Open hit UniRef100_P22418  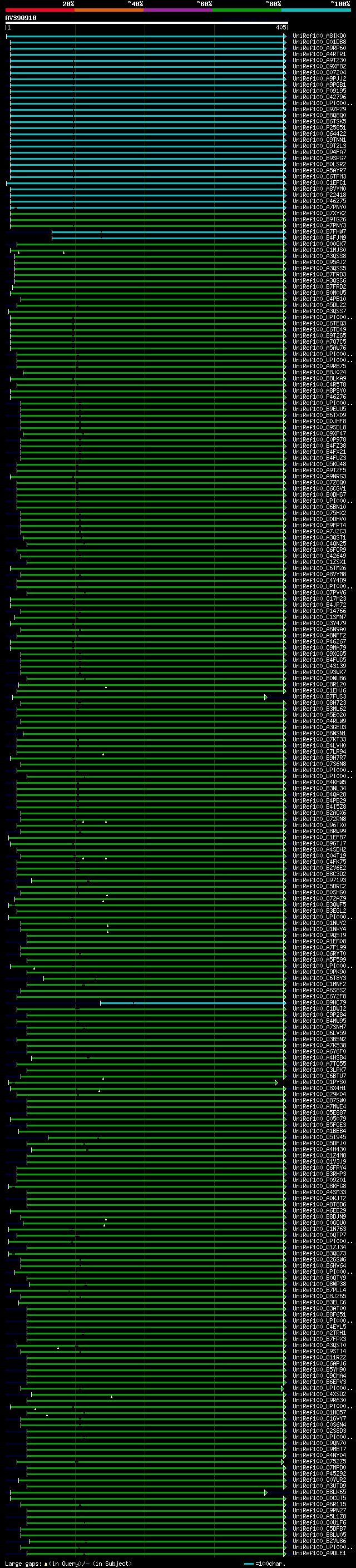coord(319,195)
